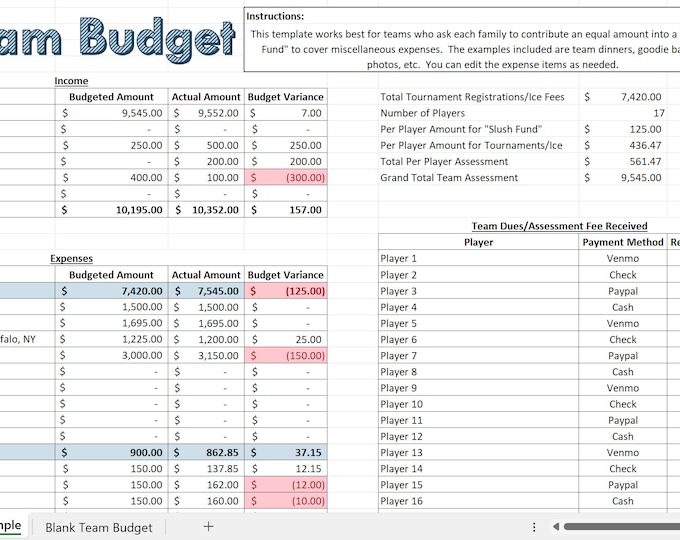Open sheet tab options three-dot icon

(x=534, y=527)
